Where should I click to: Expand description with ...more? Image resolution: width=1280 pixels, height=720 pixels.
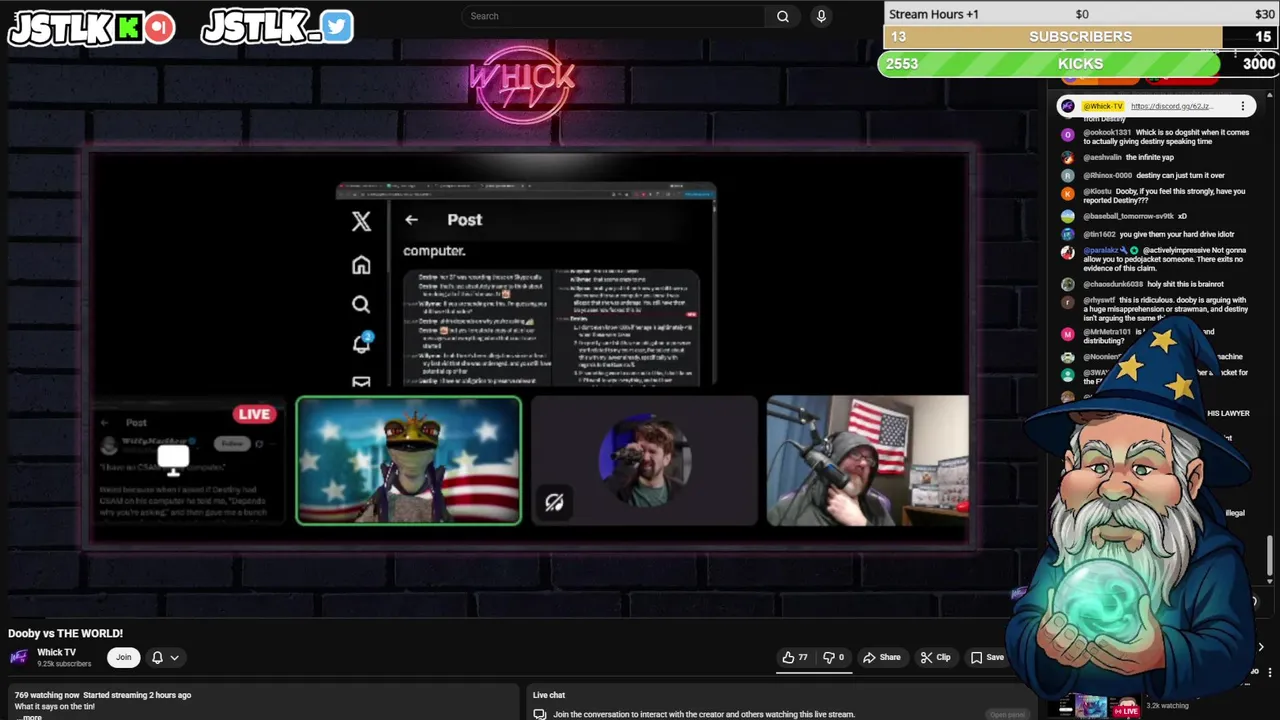30,716
